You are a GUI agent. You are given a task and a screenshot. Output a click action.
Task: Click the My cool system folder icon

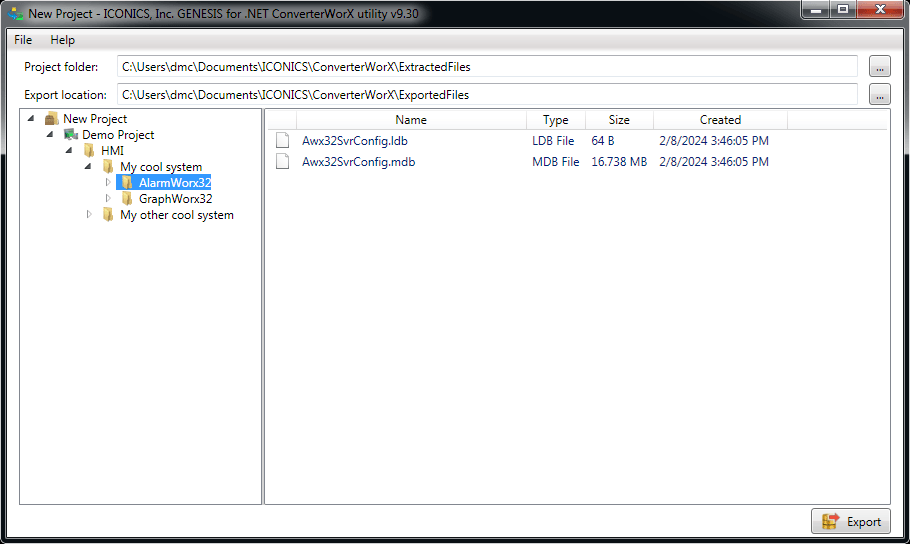click(x=108, y=167)
